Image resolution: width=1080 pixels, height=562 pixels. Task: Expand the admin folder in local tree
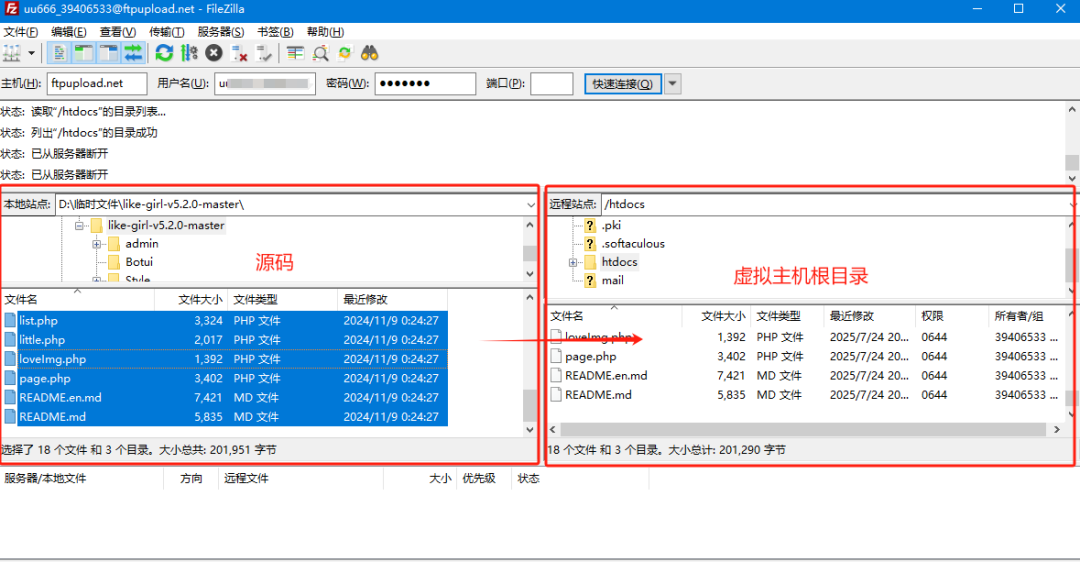point(97,244)
